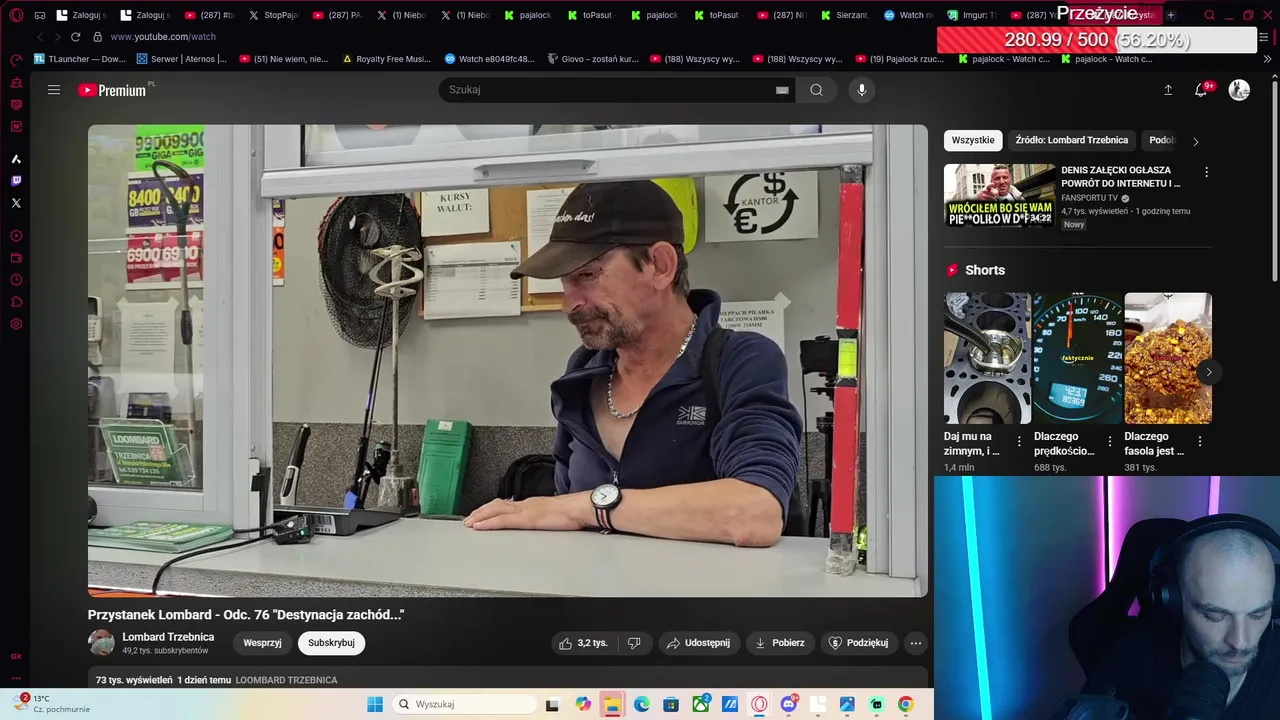Go to YouTube Premium home logo
Screen dimensions: 1280x720
pos(112,90)
